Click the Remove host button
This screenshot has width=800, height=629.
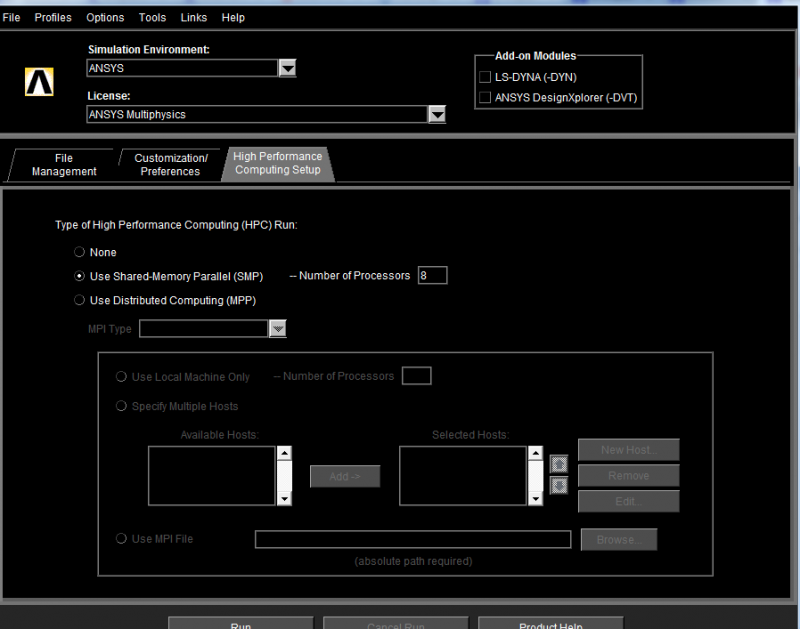pos(629,475)
